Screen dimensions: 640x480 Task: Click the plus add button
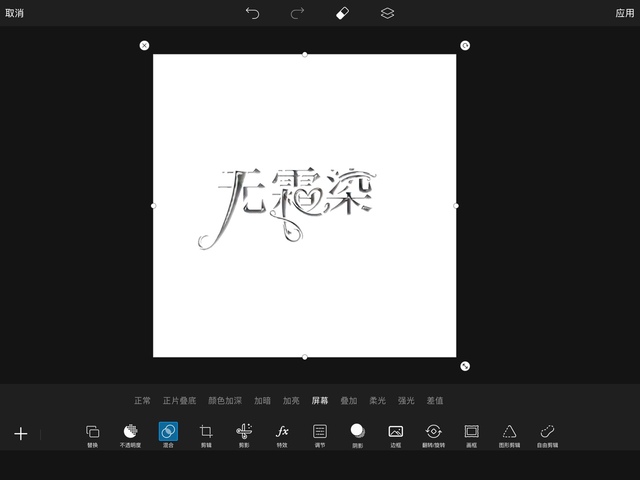[x=20, y=434]
